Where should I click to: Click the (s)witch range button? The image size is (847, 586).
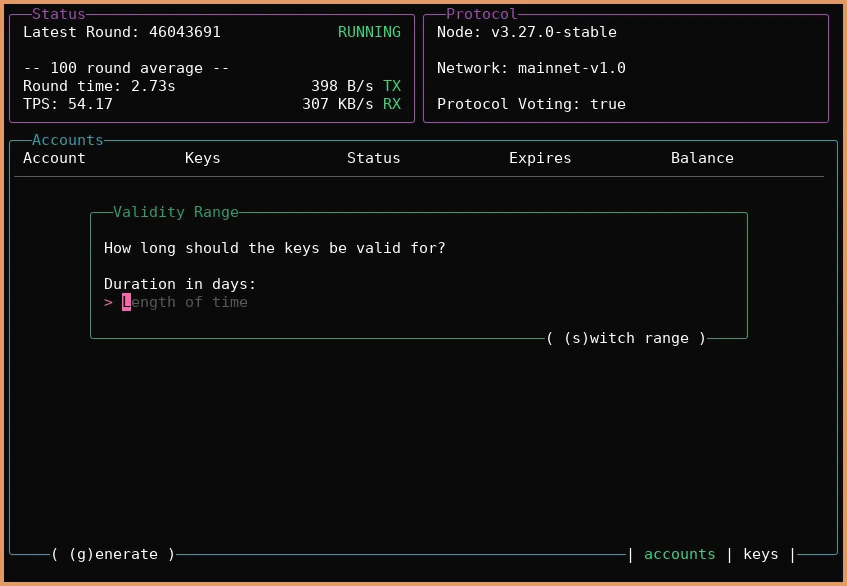point(628,338)
